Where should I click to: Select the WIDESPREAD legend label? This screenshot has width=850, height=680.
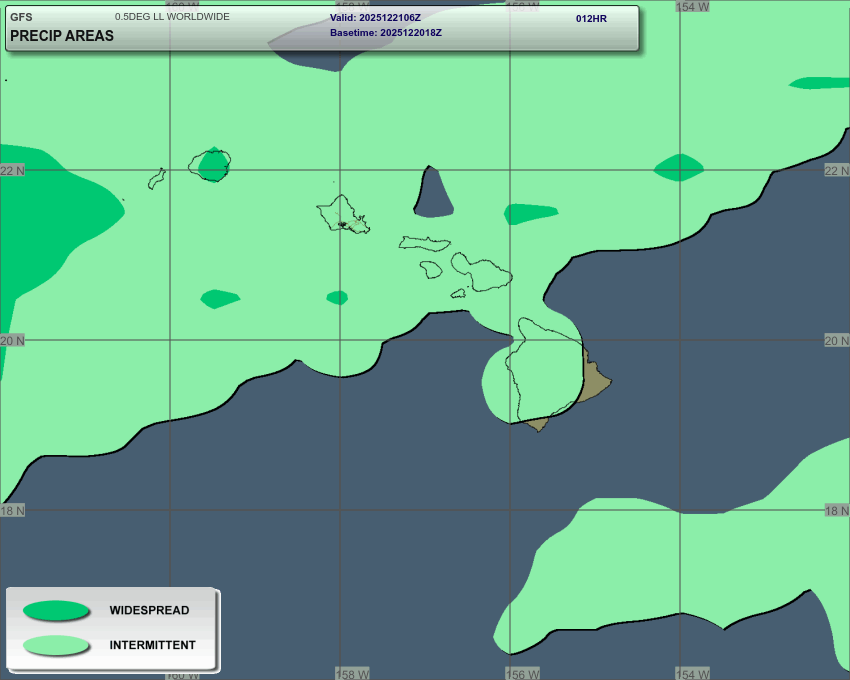click(x=149, y=610)
